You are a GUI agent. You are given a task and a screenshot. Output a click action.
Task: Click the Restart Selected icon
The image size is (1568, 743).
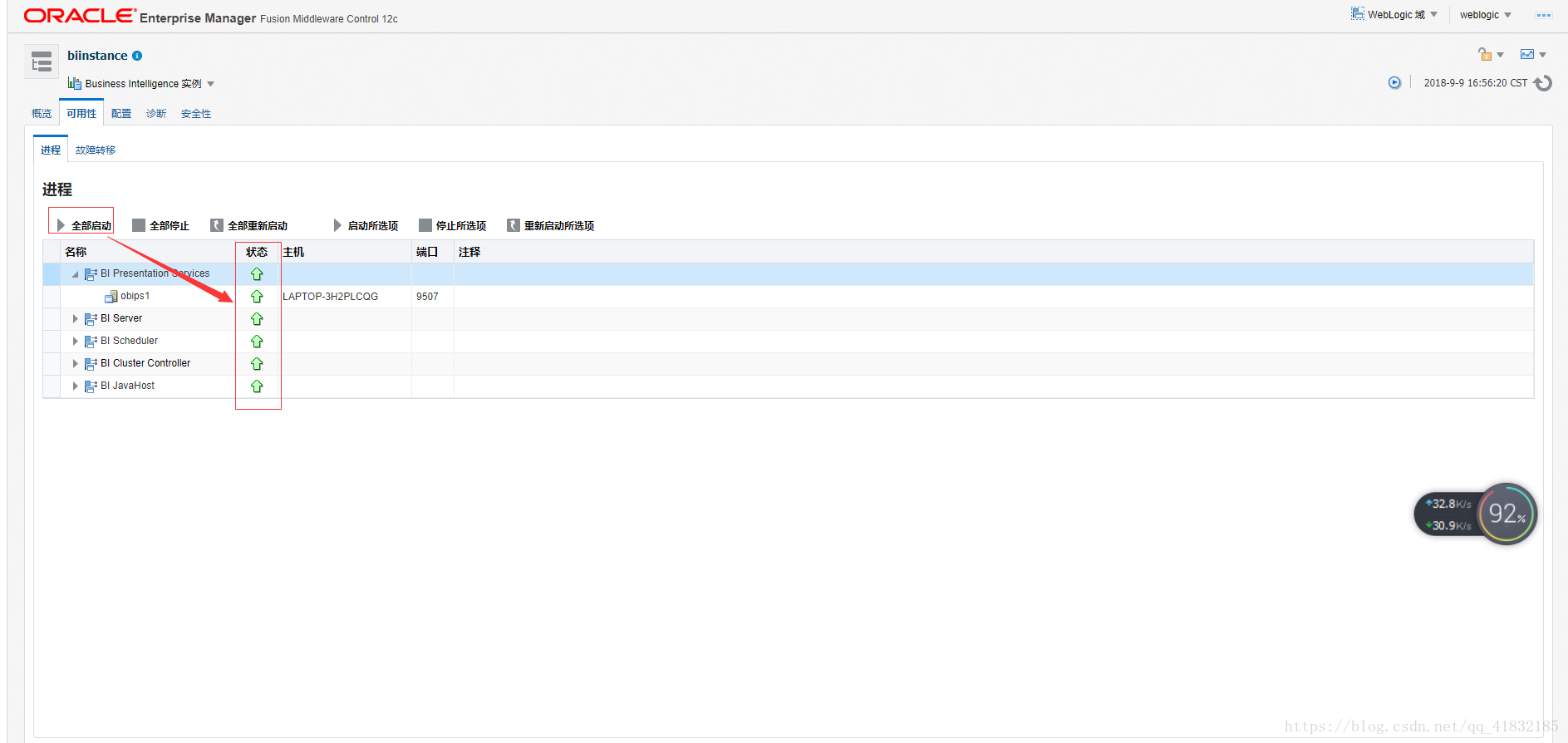[x=514, y=225]
